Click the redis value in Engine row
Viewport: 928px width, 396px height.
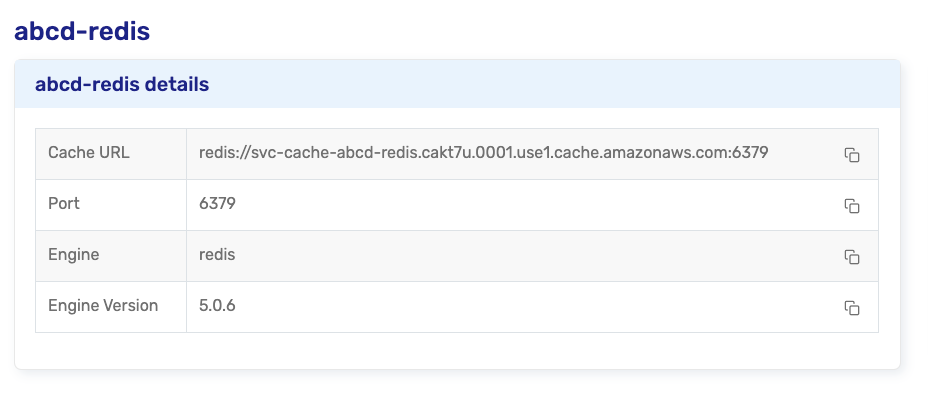217,255
